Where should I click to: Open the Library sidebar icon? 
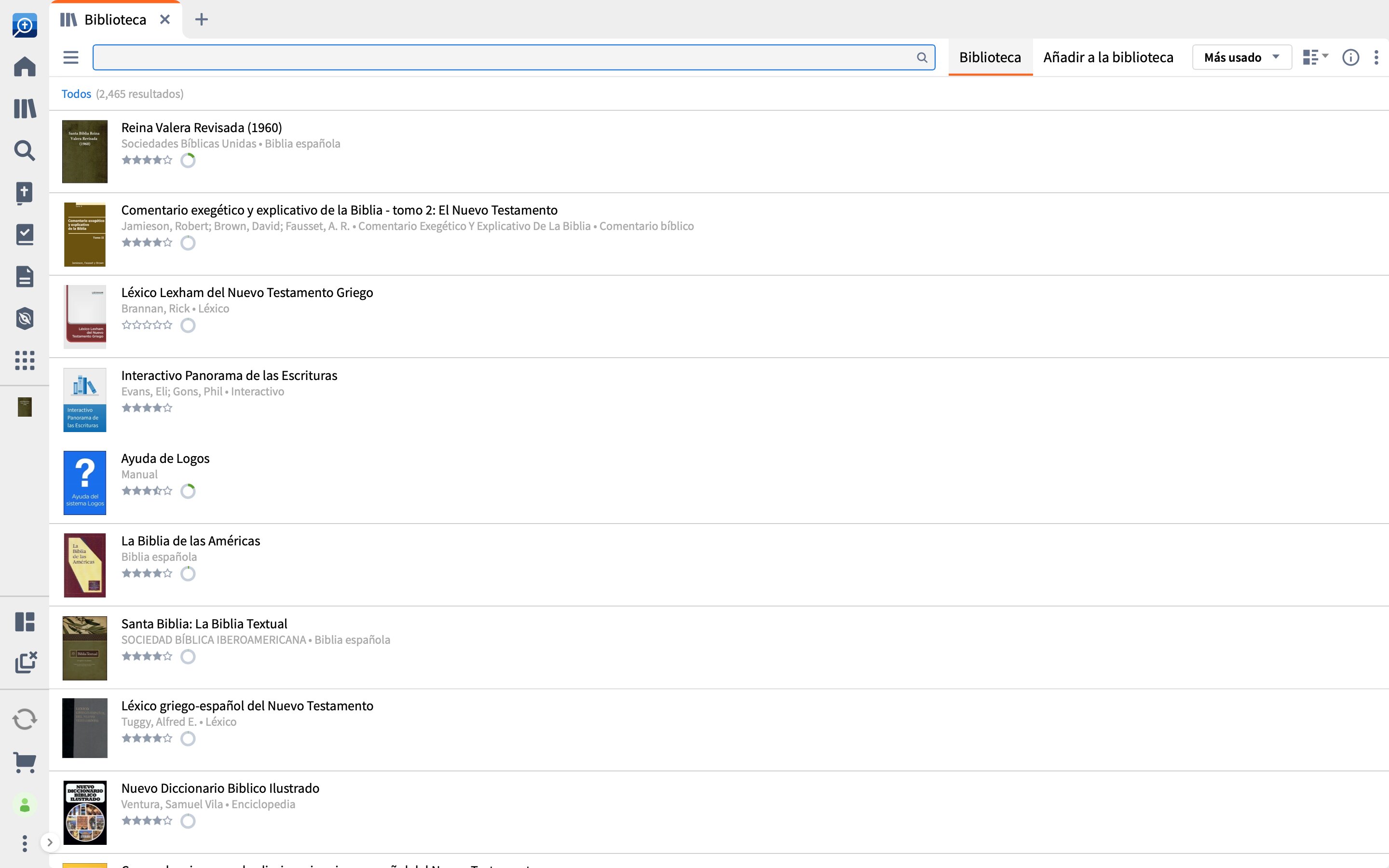25,108
